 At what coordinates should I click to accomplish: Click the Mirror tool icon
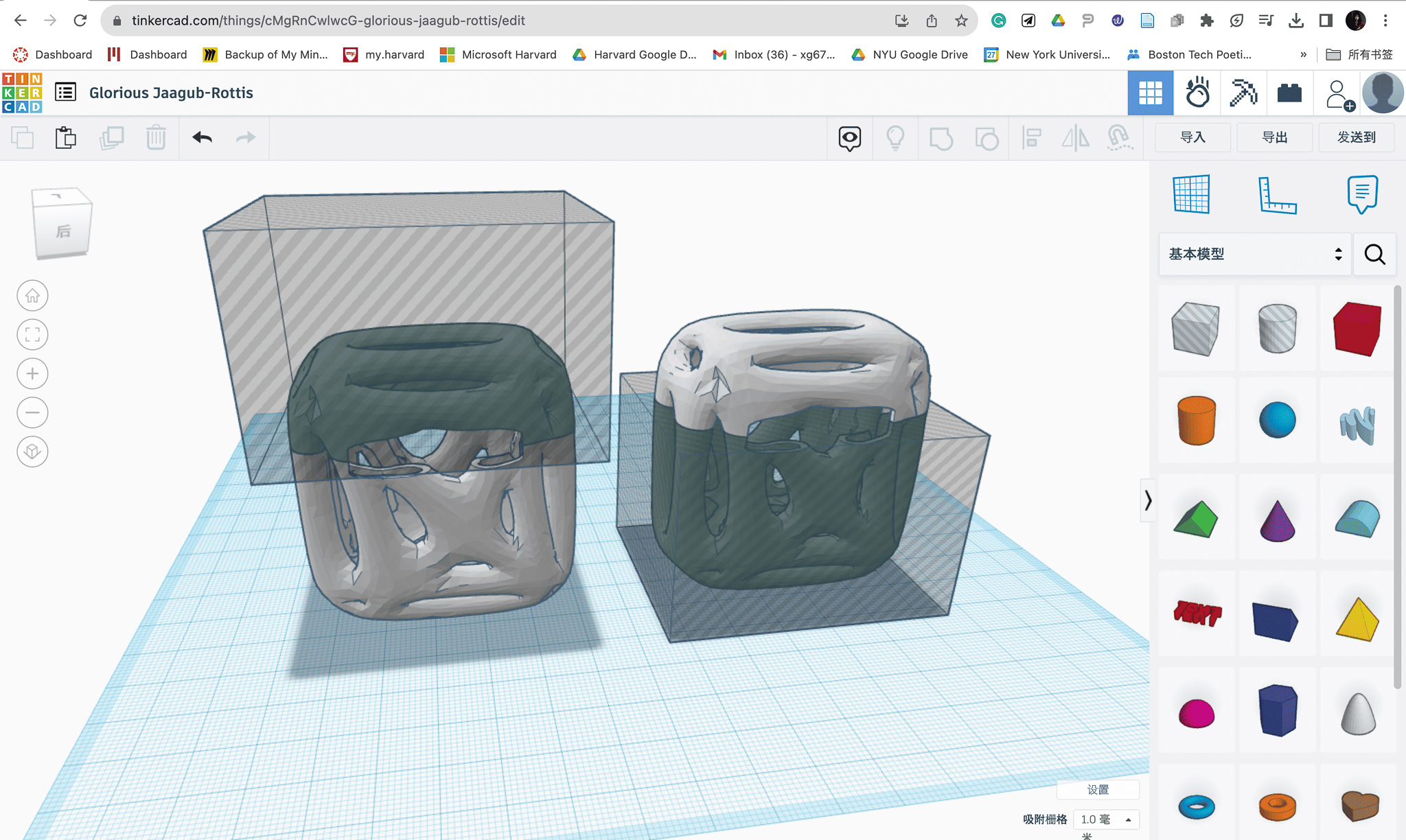coord(1076,138)
